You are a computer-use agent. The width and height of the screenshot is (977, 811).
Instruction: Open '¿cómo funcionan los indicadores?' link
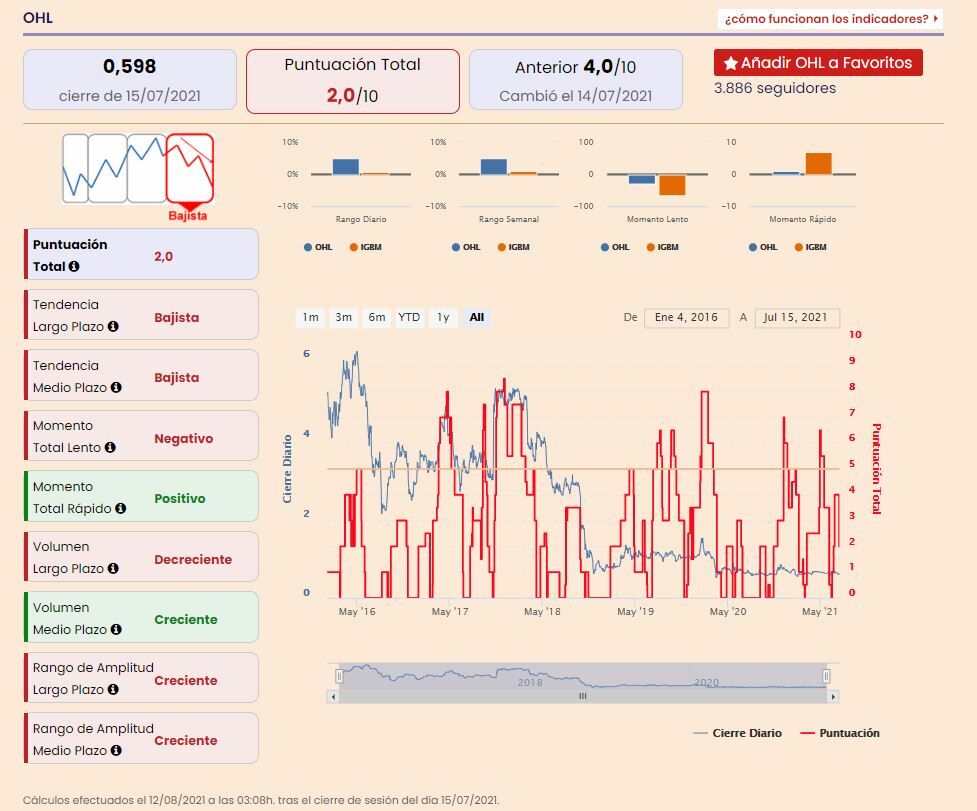tap(830, 19)
